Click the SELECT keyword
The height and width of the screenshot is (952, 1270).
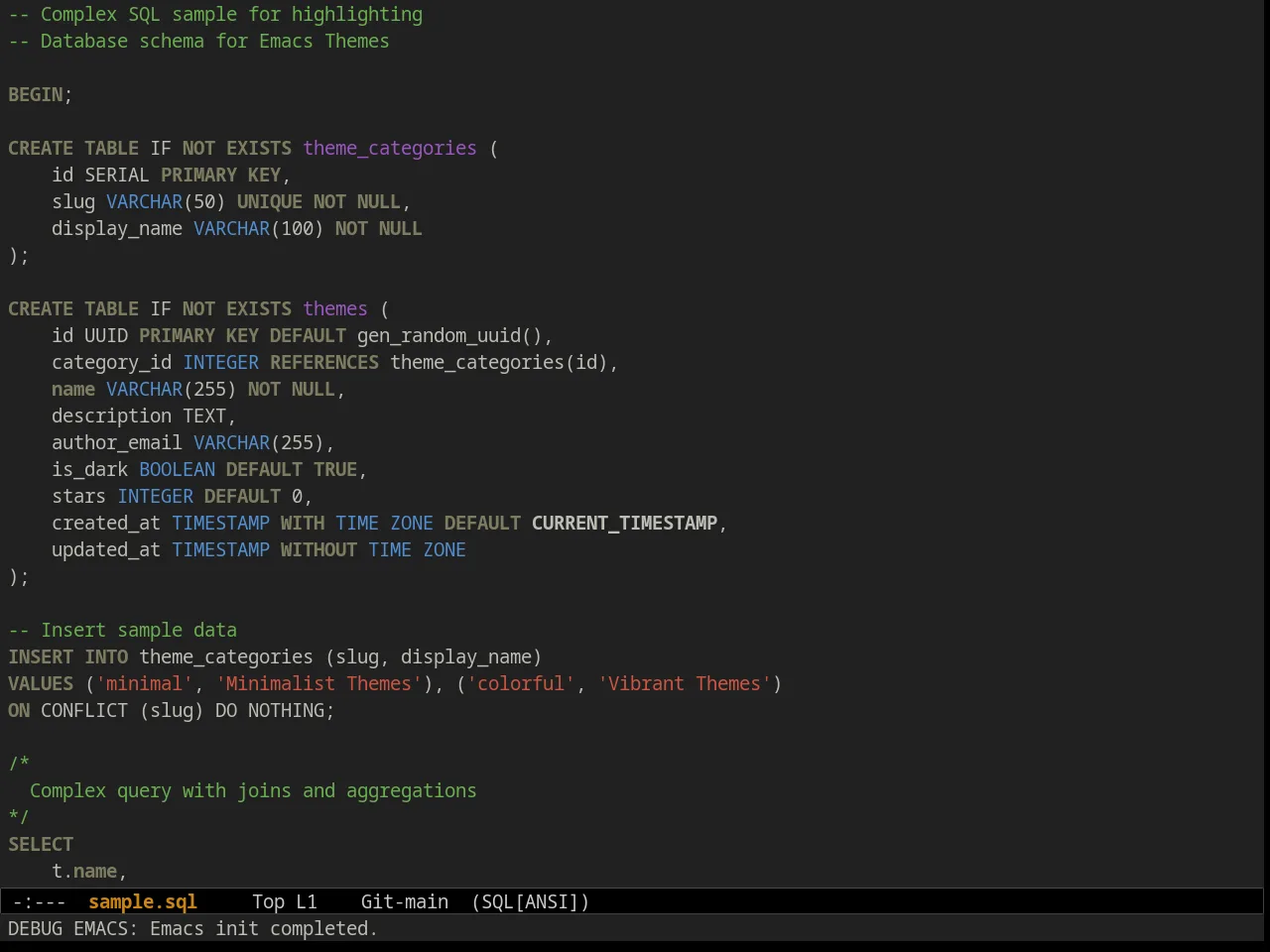tap(41, 844)
